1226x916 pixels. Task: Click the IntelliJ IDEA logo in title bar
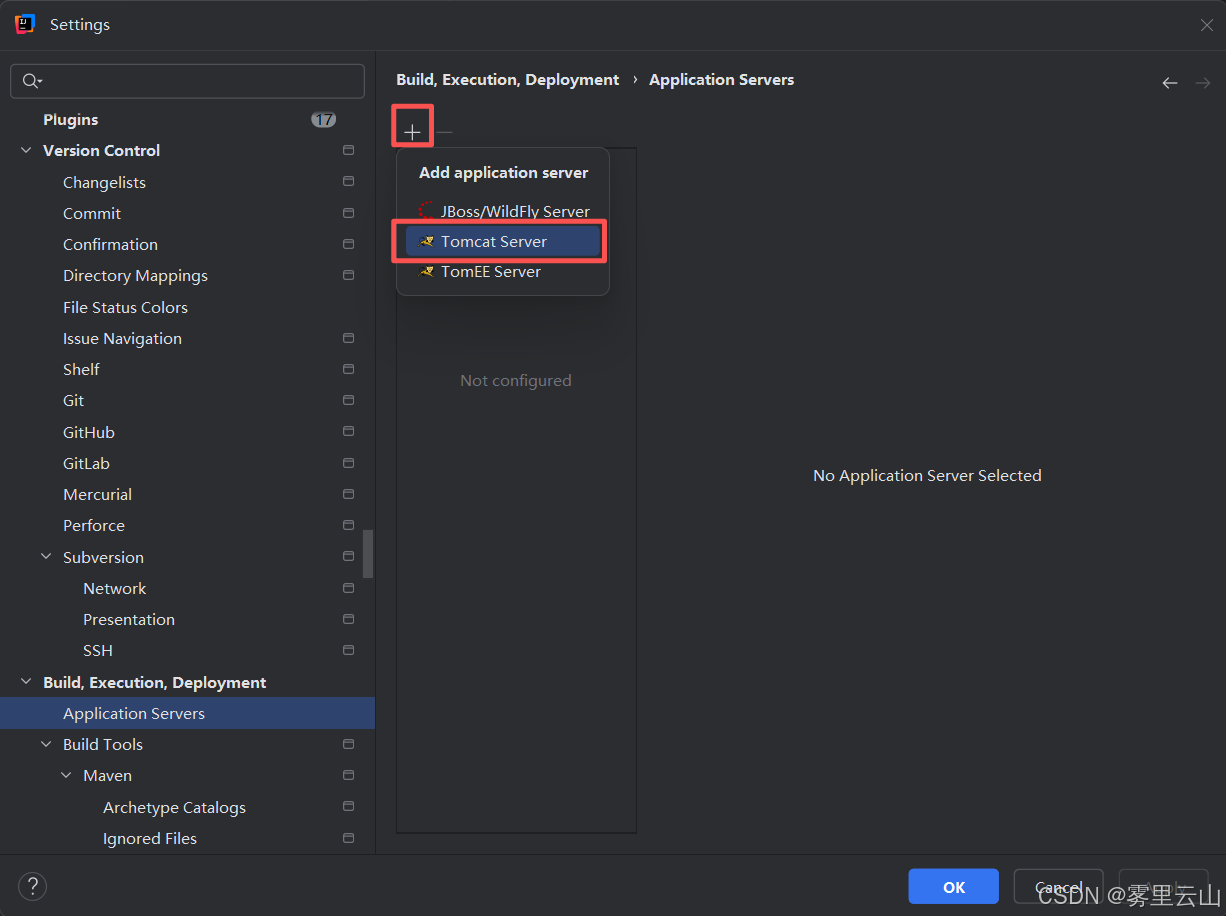(x=25, y=24)
